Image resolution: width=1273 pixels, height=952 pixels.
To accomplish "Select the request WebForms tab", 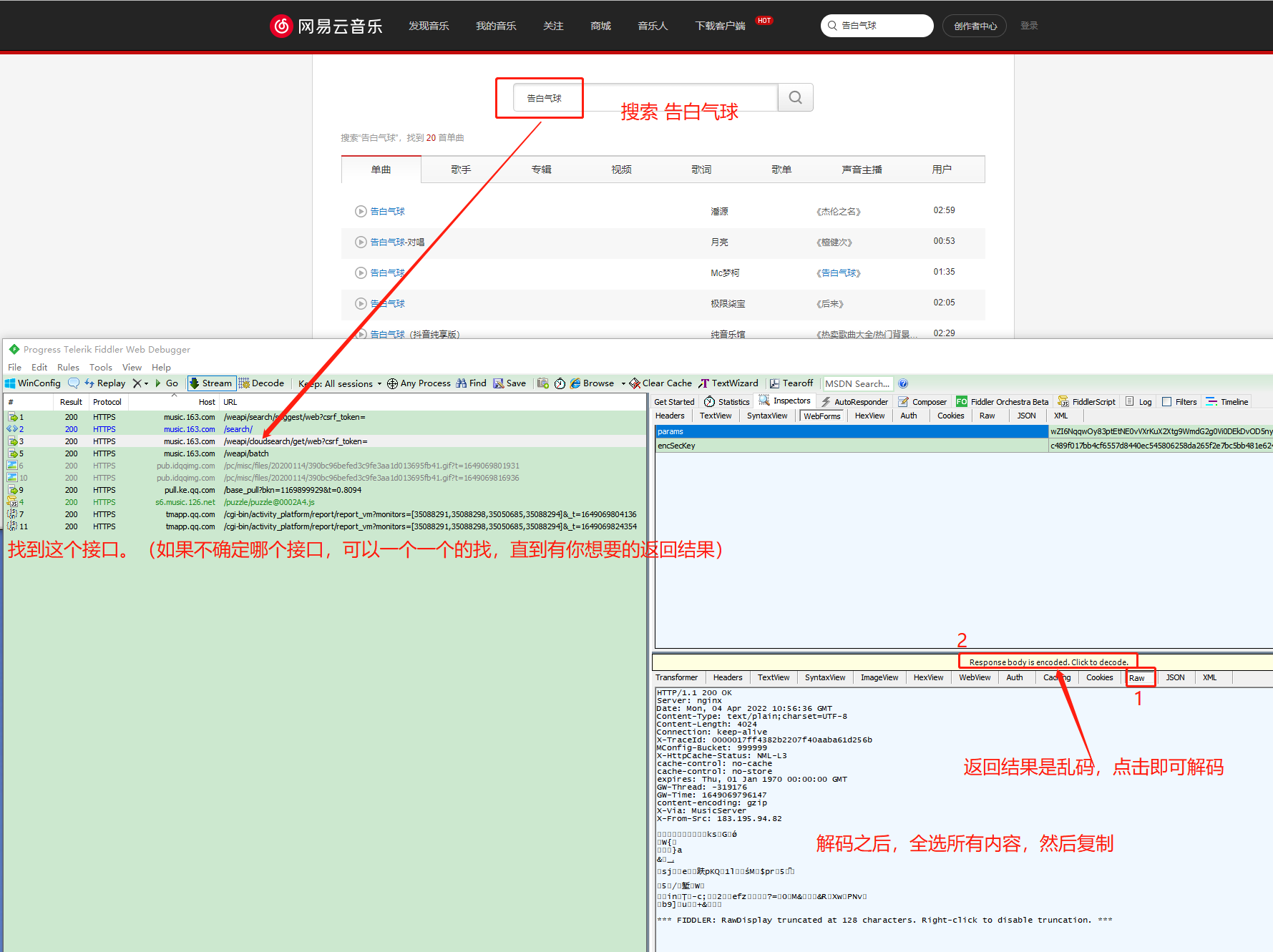I will [822, 416].
